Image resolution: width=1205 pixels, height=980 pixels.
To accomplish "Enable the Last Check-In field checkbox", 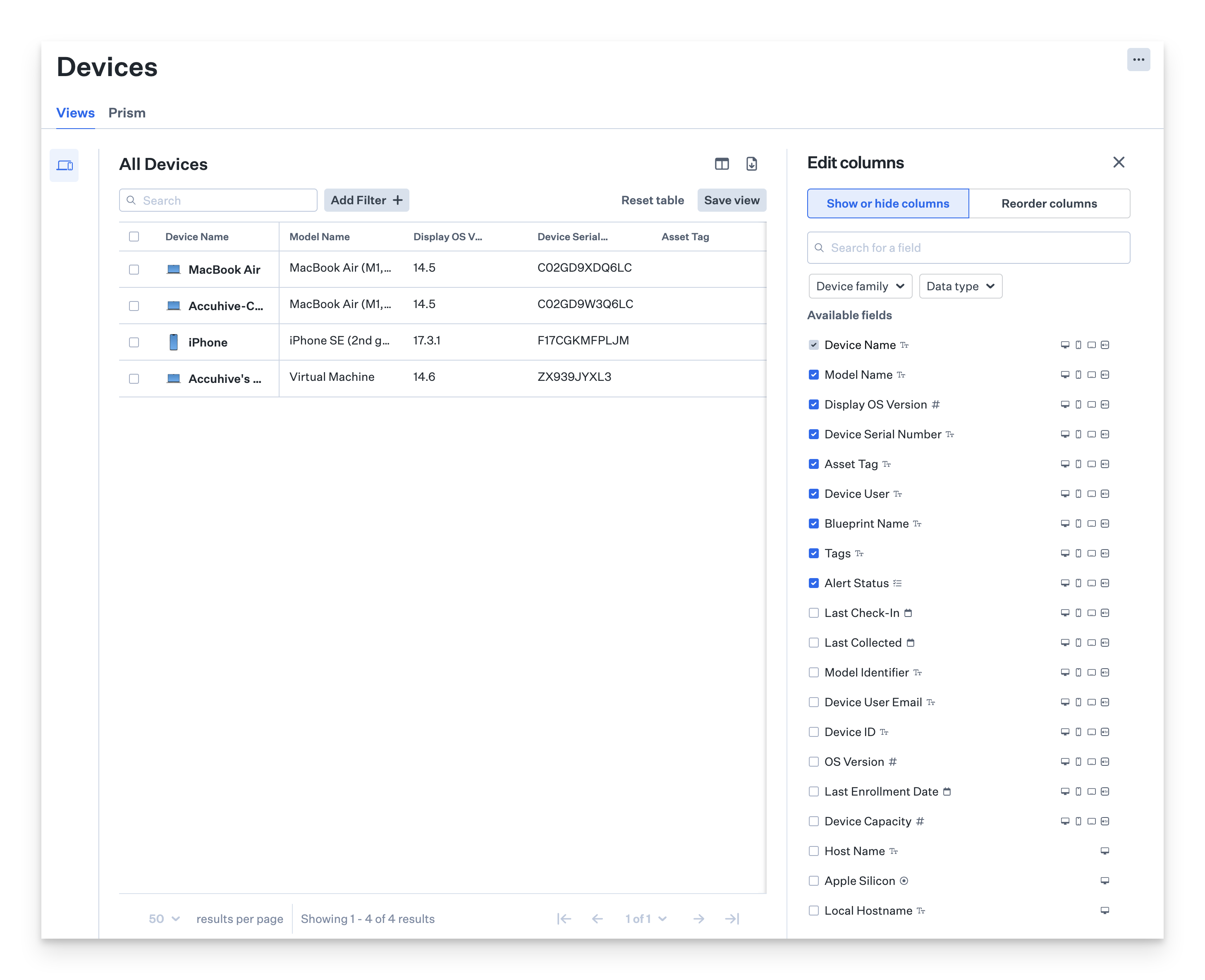I will tap(813, 613).
